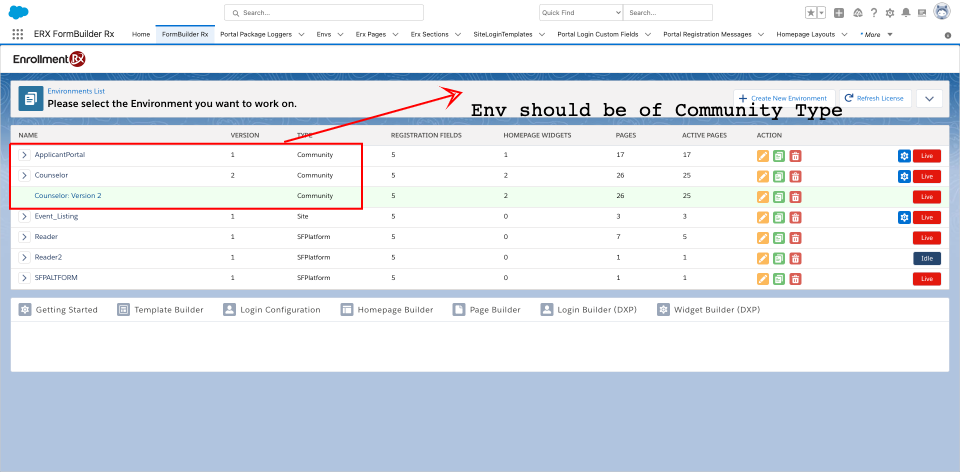Expand the Counselor environment row
The height and width of the screenshot is (472, 960).
click(x=25, y=176)
